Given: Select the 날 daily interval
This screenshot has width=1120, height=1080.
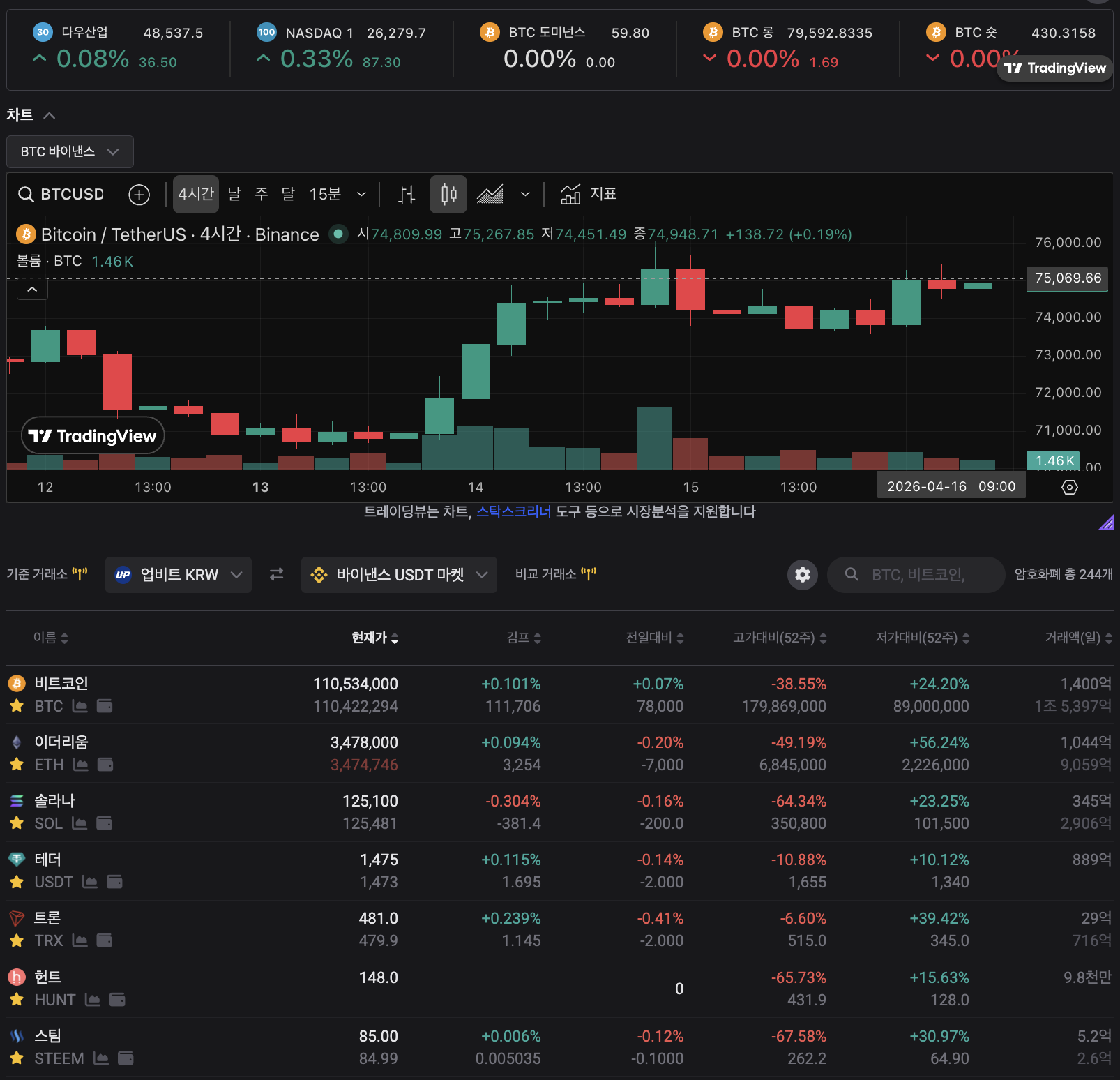Looking at the screenshot, I should pos(234,194).
